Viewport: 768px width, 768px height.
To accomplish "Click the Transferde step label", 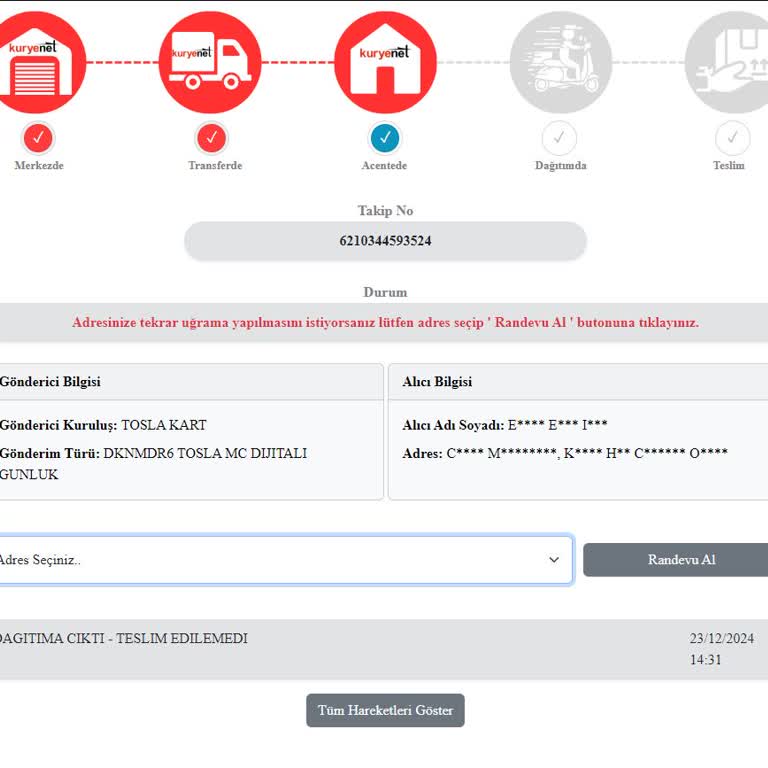I will [215, 166].
